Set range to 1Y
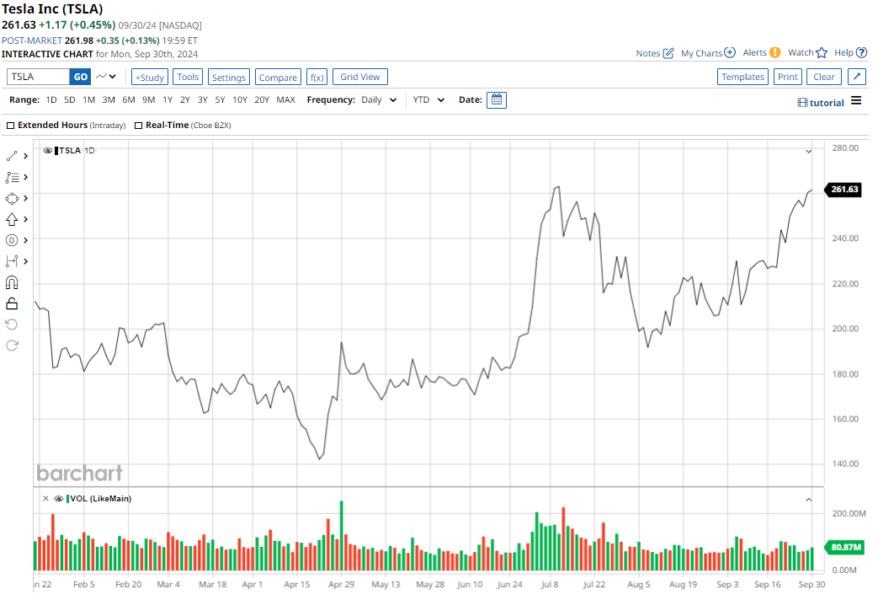Screen dimensions: 878x600 pyautogui.click(x=167, y=100)
